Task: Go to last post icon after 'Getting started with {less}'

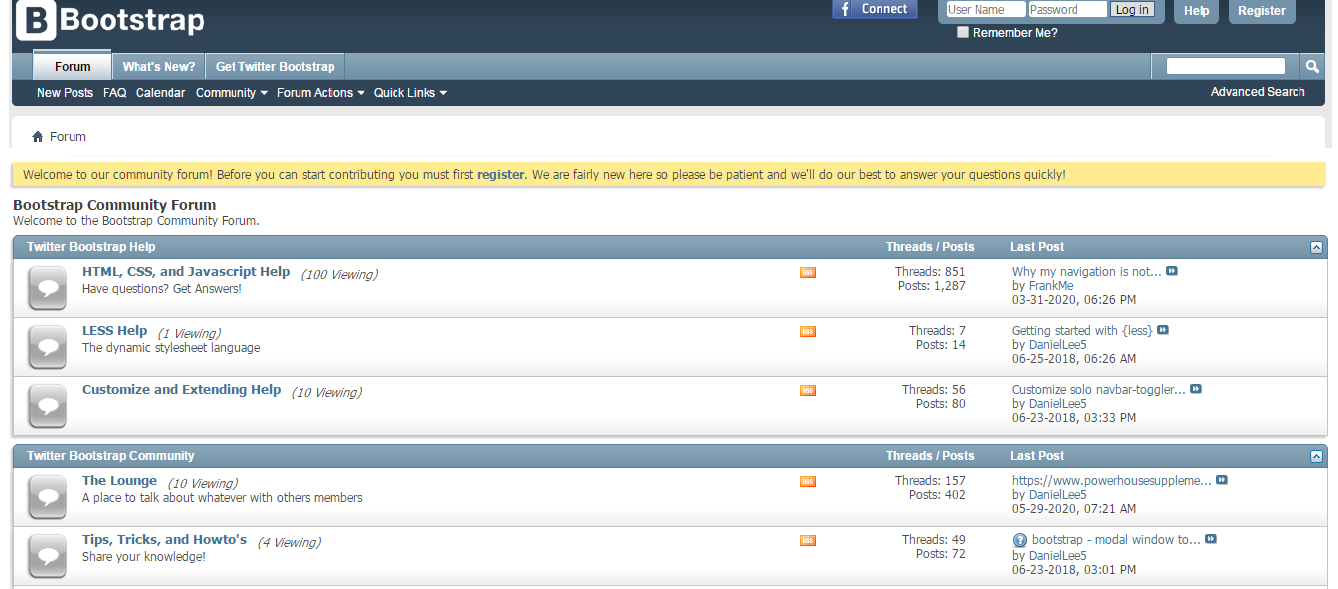Action: 1163,330
